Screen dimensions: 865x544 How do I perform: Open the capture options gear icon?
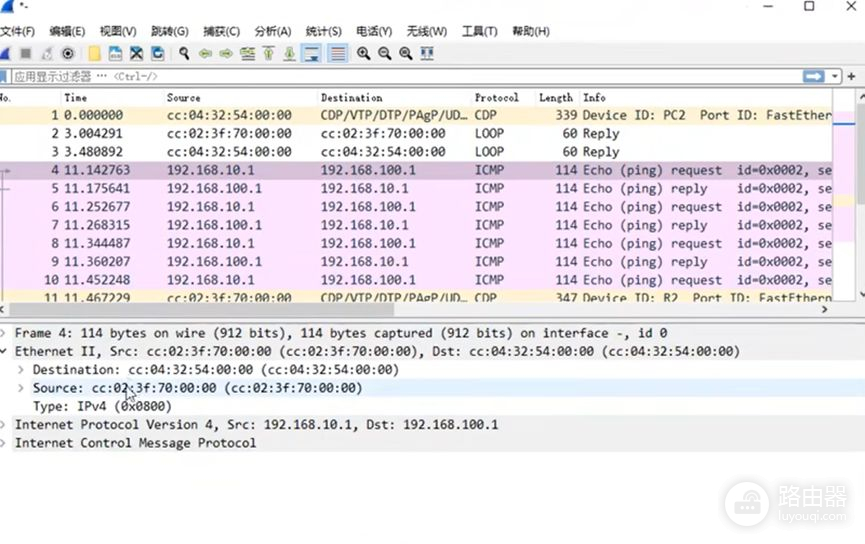coord(68,53)
